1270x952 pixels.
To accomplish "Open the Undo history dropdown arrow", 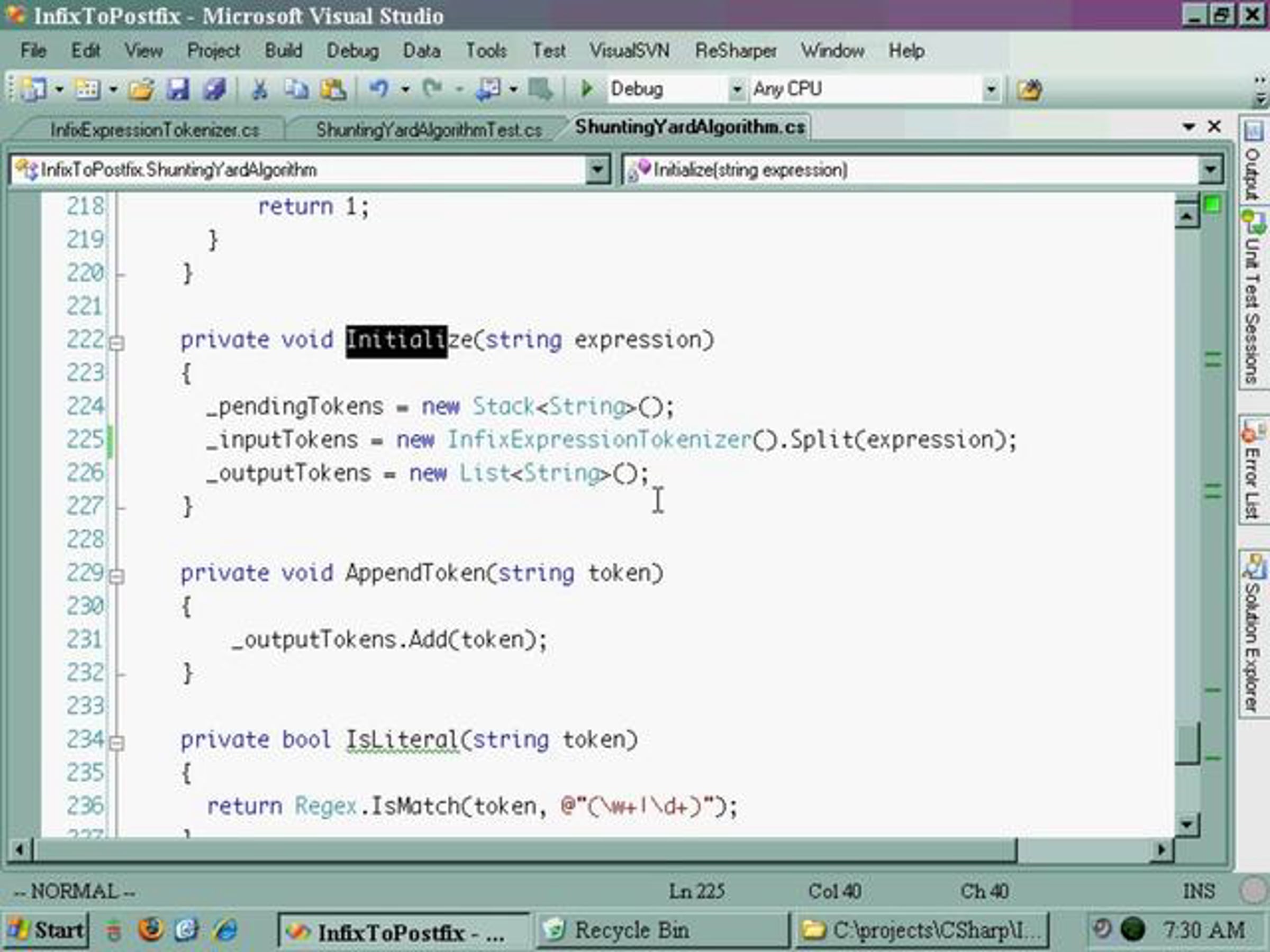I will point(405,89).
